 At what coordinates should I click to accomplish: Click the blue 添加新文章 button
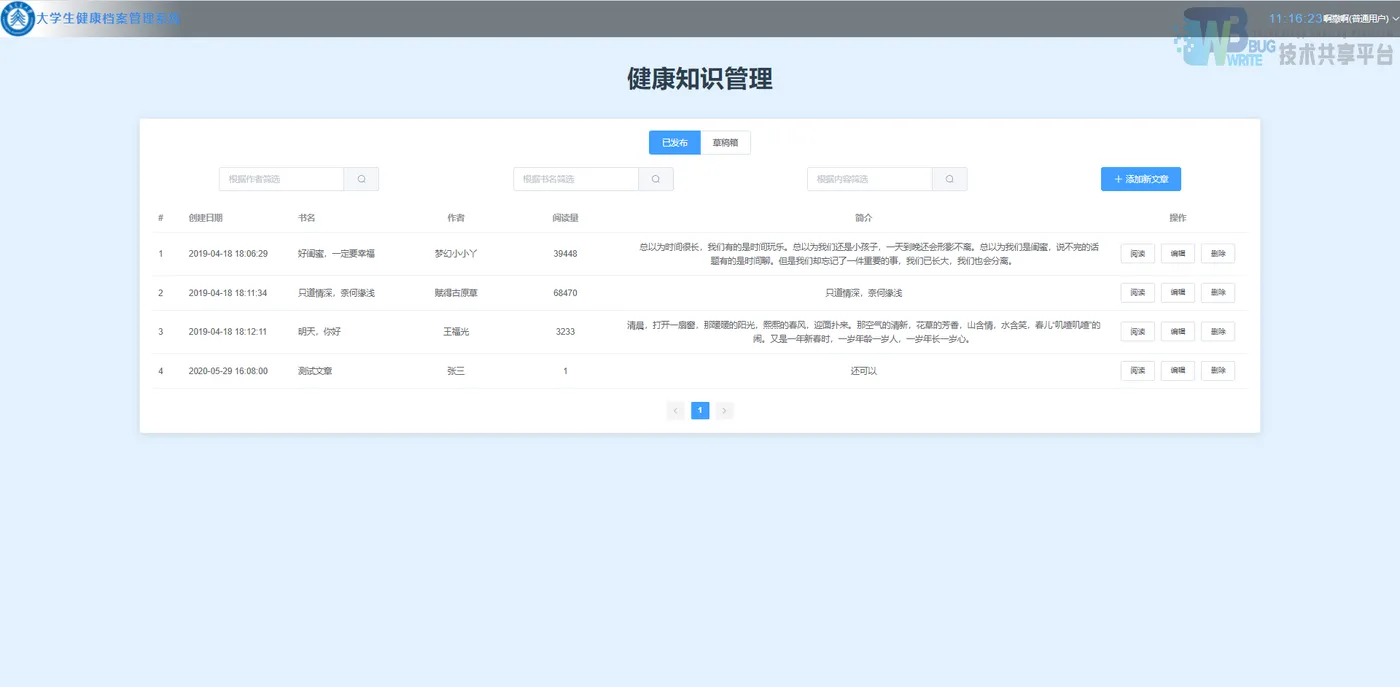coord(1140,178)
